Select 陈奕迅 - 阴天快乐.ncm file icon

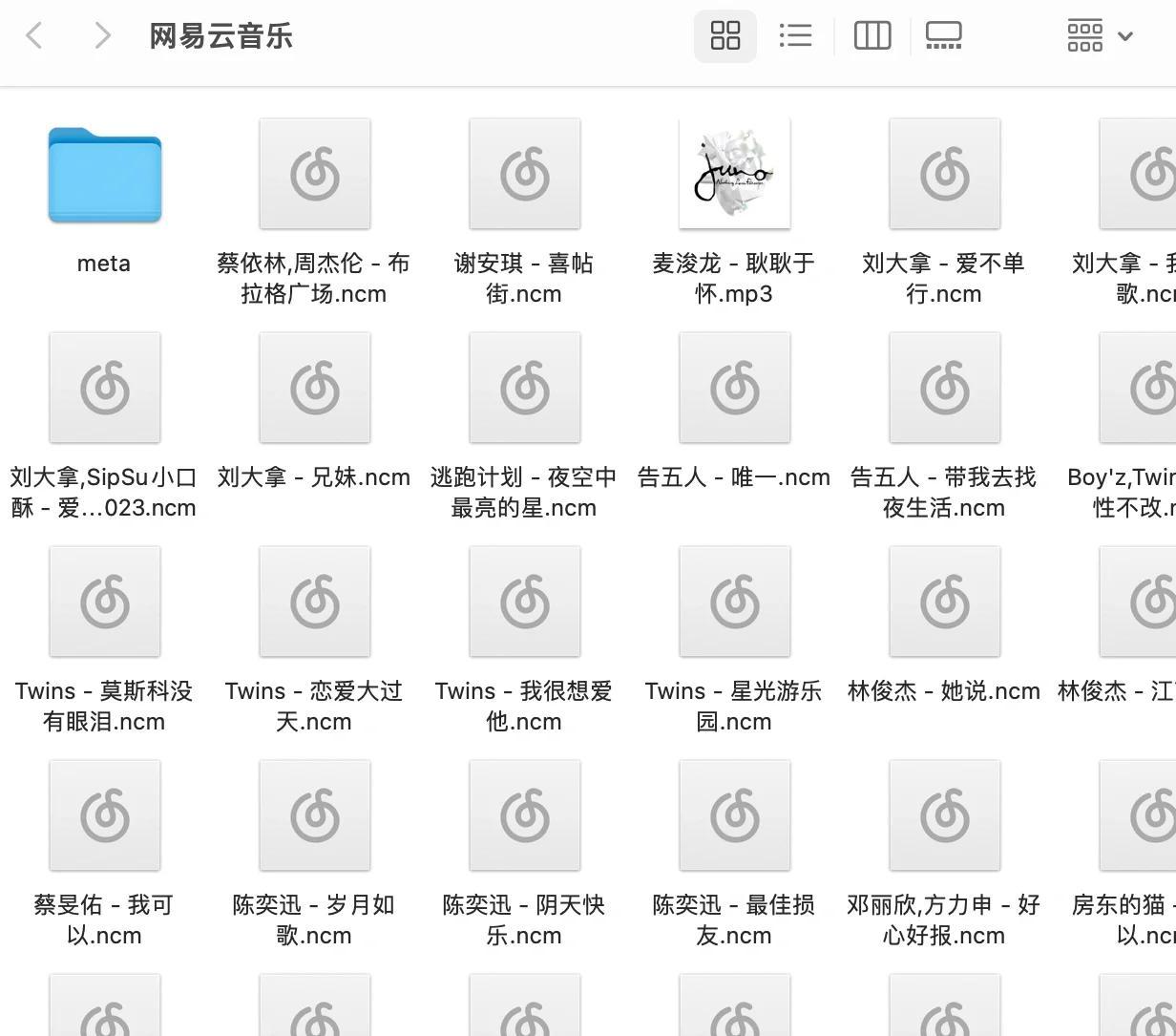pos(525,815)
